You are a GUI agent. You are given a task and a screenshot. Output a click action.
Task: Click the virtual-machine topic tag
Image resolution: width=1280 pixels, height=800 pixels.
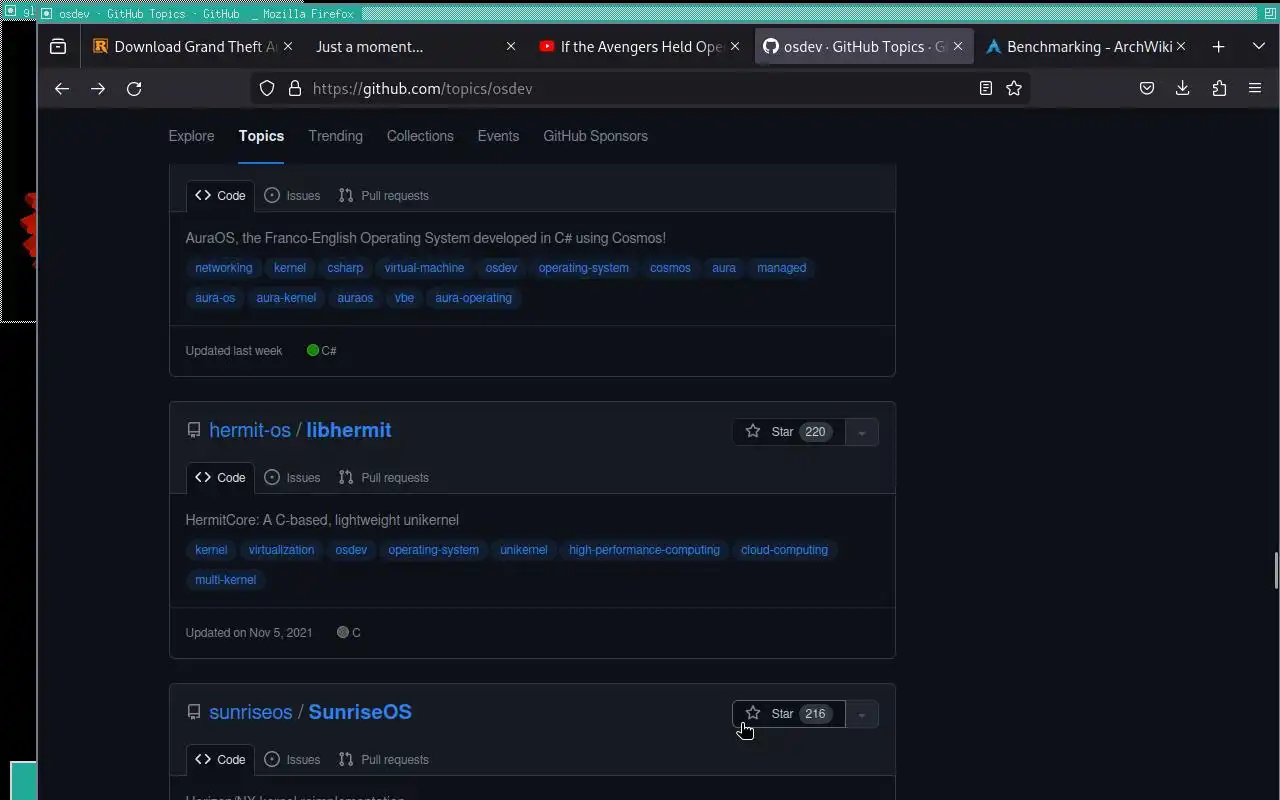tap(424, 268)
